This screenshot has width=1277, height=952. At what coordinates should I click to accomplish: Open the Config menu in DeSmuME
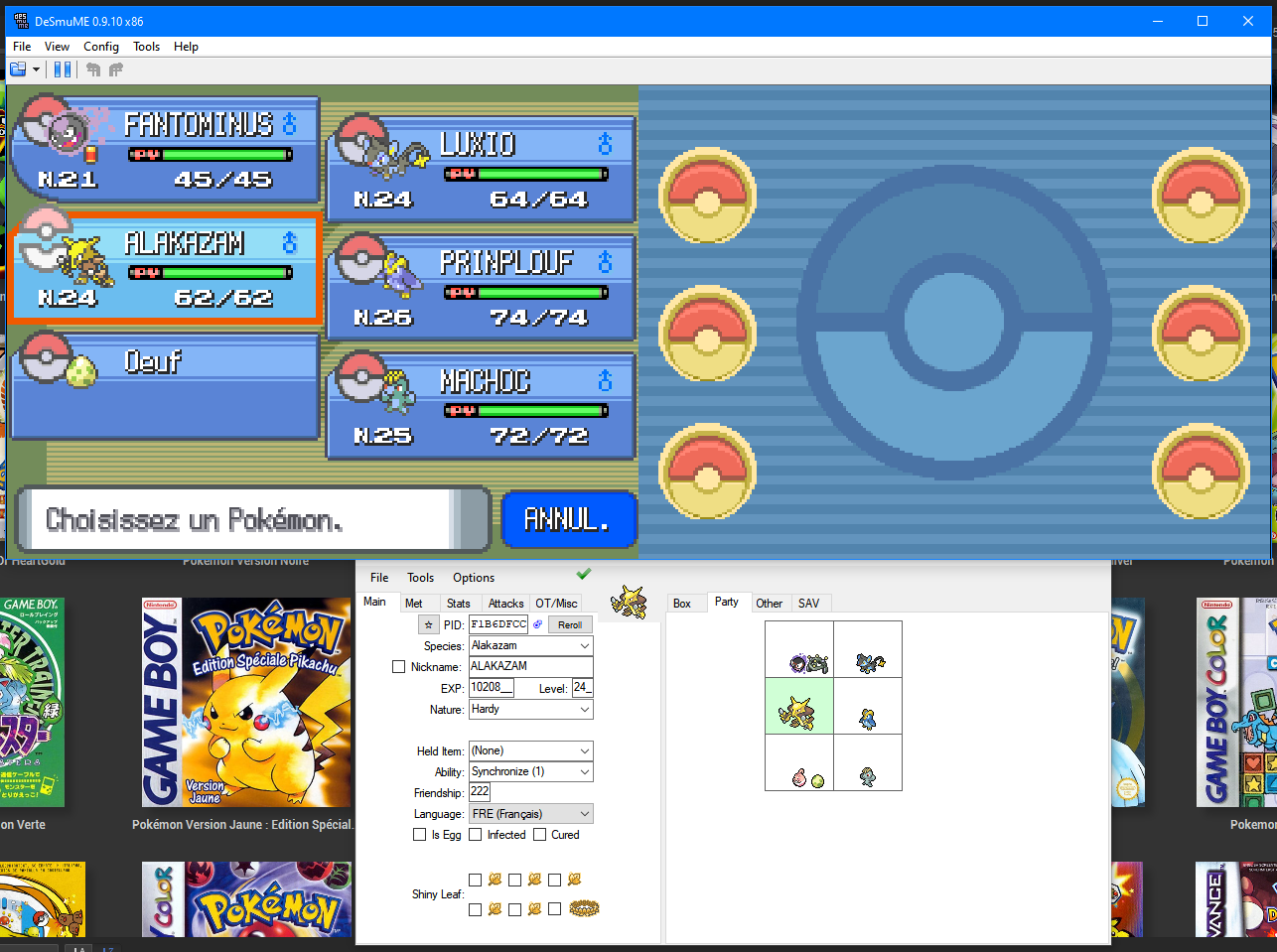click(100, 47)
